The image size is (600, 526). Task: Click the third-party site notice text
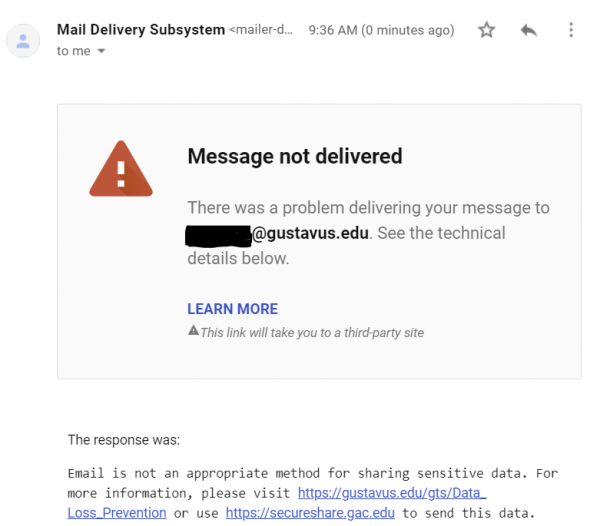312,332
